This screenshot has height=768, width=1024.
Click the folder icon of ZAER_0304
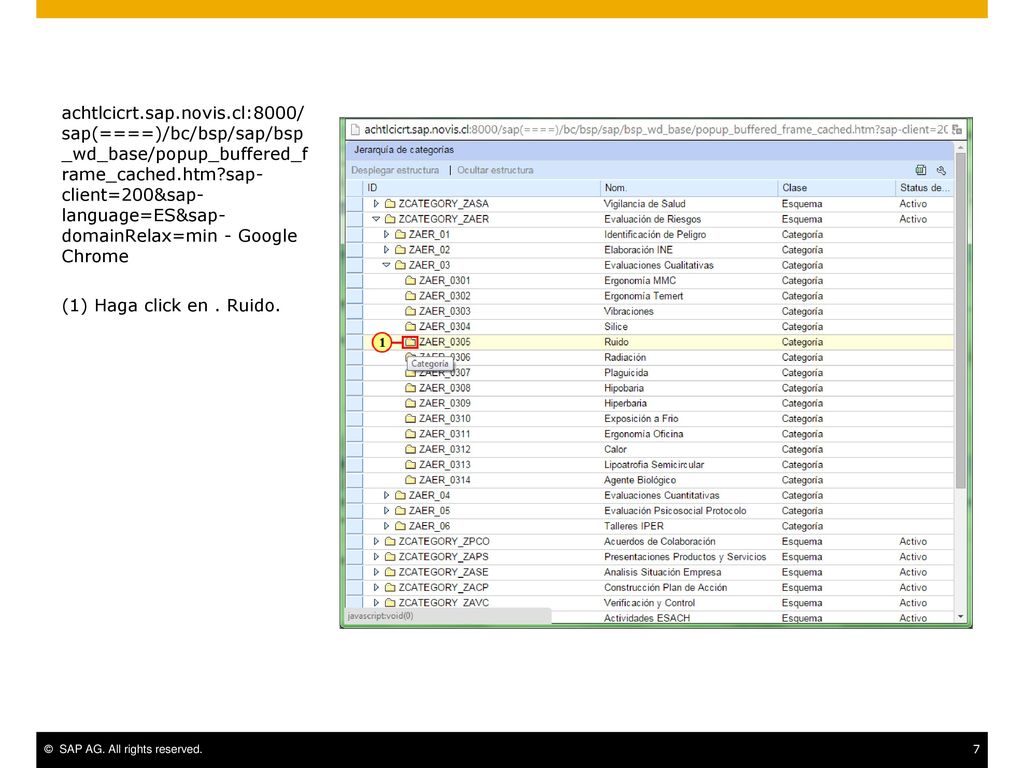(x=410, y=327)
